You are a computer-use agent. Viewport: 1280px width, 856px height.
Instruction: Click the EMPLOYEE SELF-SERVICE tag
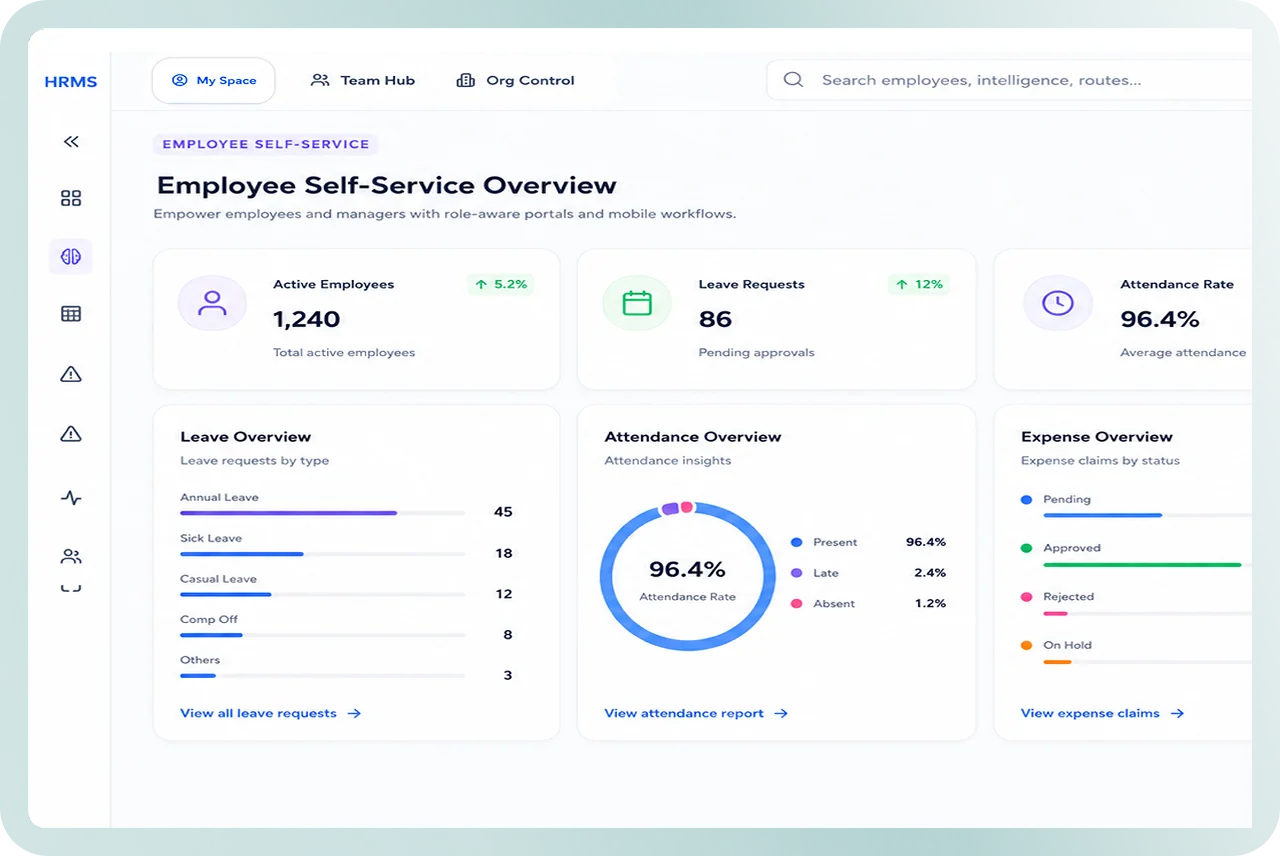[265, 144]
